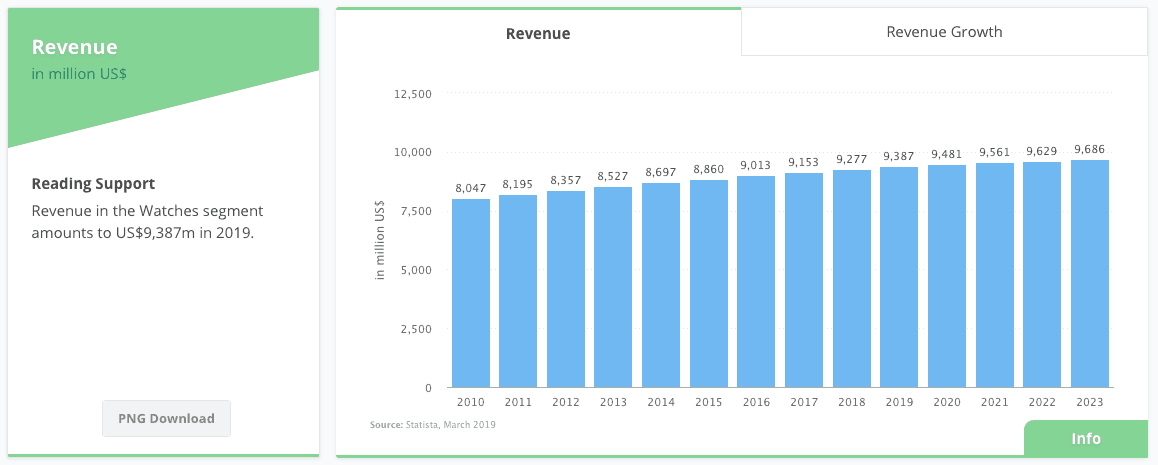This screenshot has height=465, width=1158.
Task: Click the 2014 bar showing 8,697
Action: (x=661, y=285)
